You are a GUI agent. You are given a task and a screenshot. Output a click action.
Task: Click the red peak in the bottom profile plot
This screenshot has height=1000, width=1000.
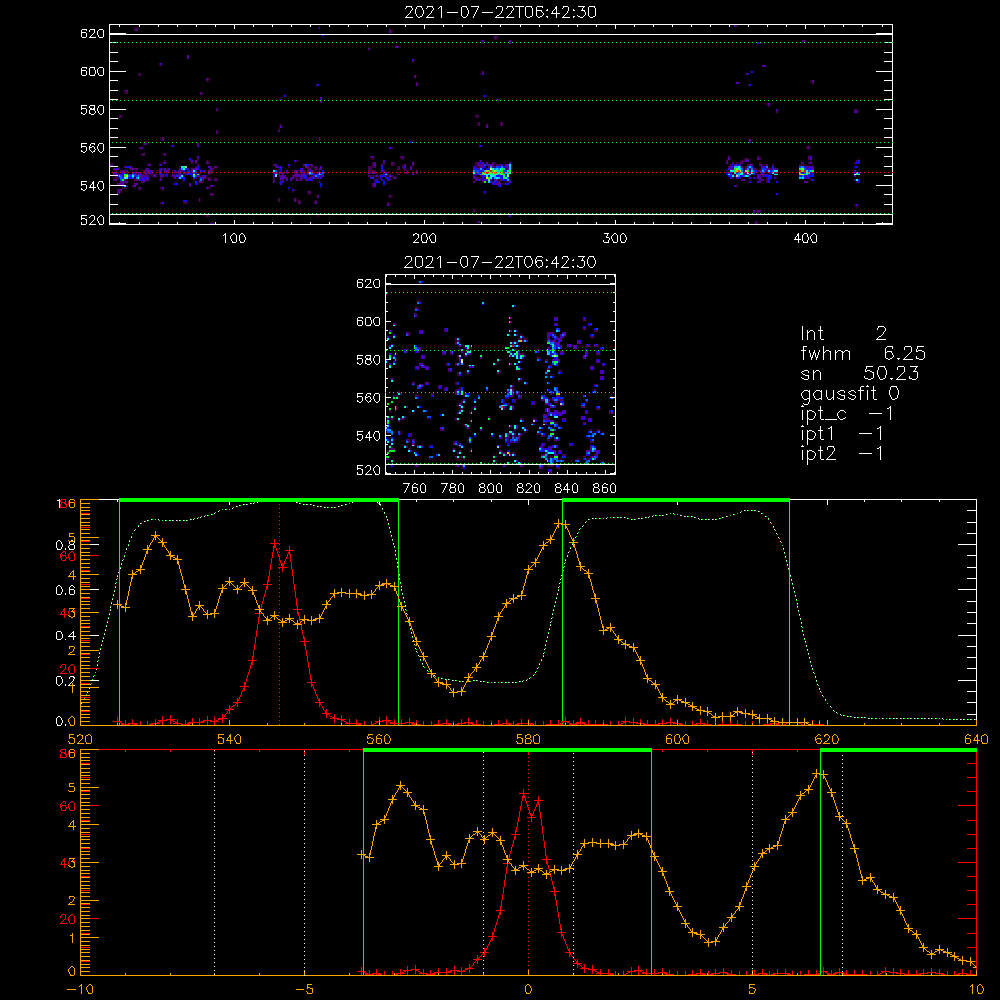tap(524, 793)
